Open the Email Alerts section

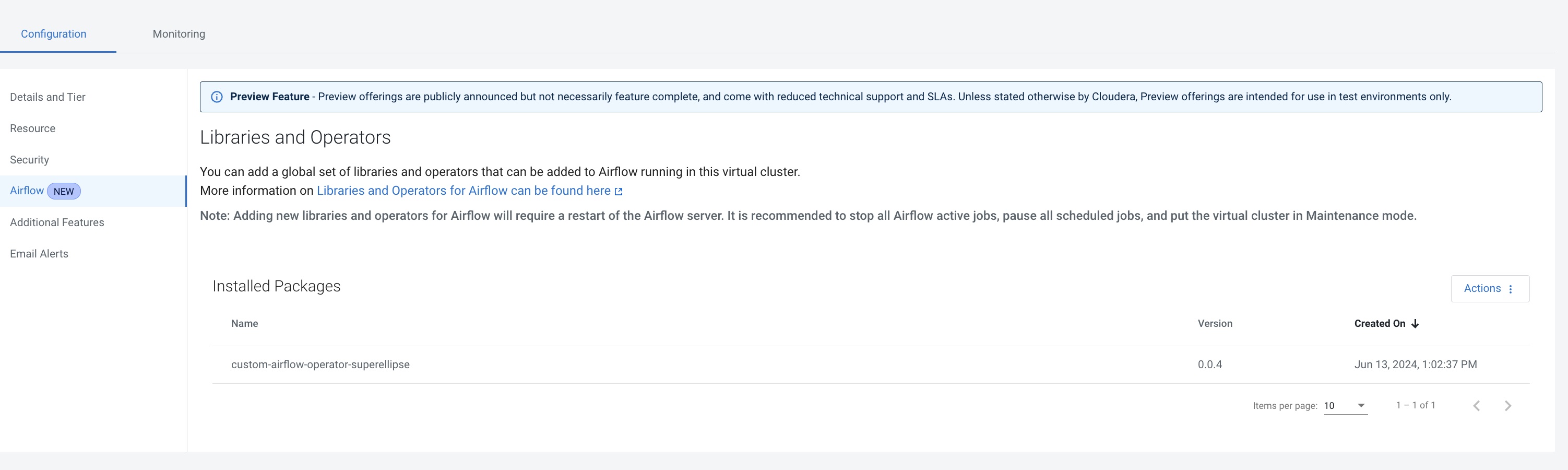[39, 254]
